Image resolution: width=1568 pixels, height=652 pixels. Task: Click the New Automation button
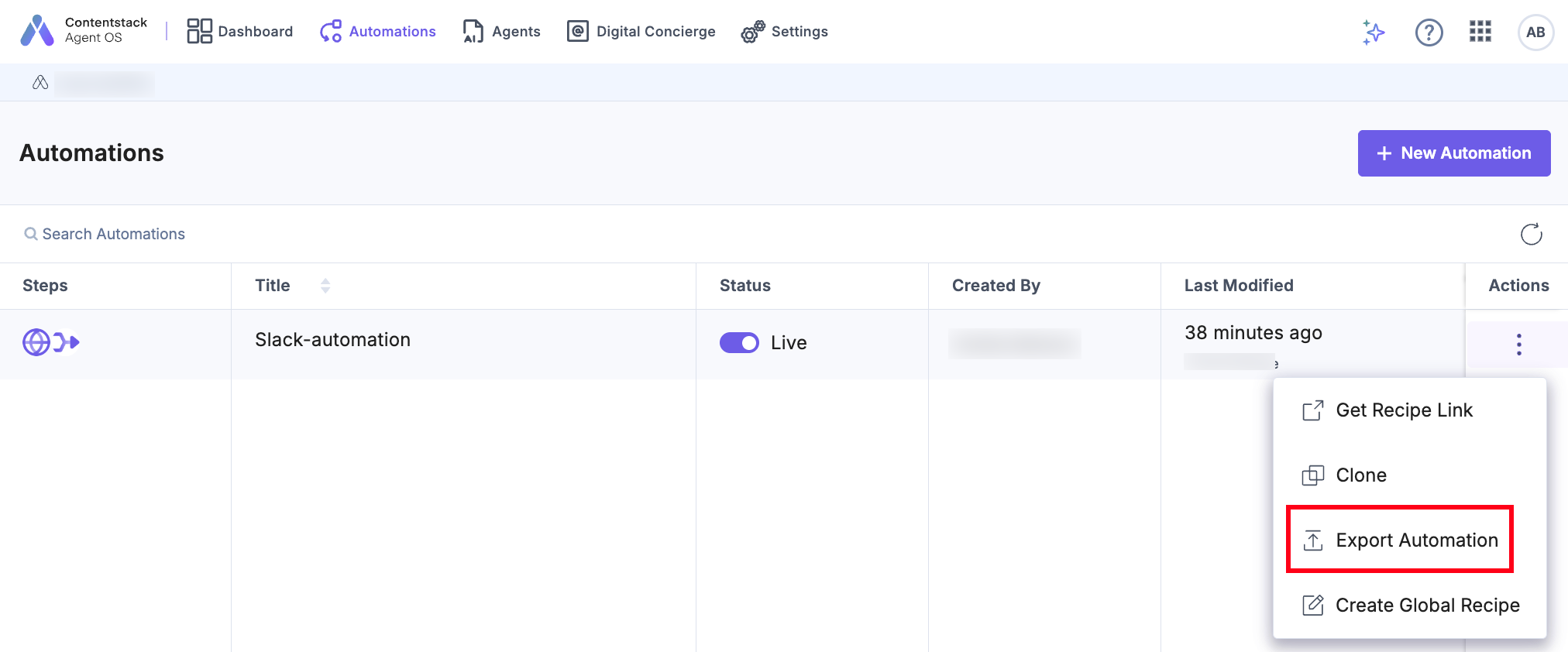pyautogui.click(x=1453, y=153)
